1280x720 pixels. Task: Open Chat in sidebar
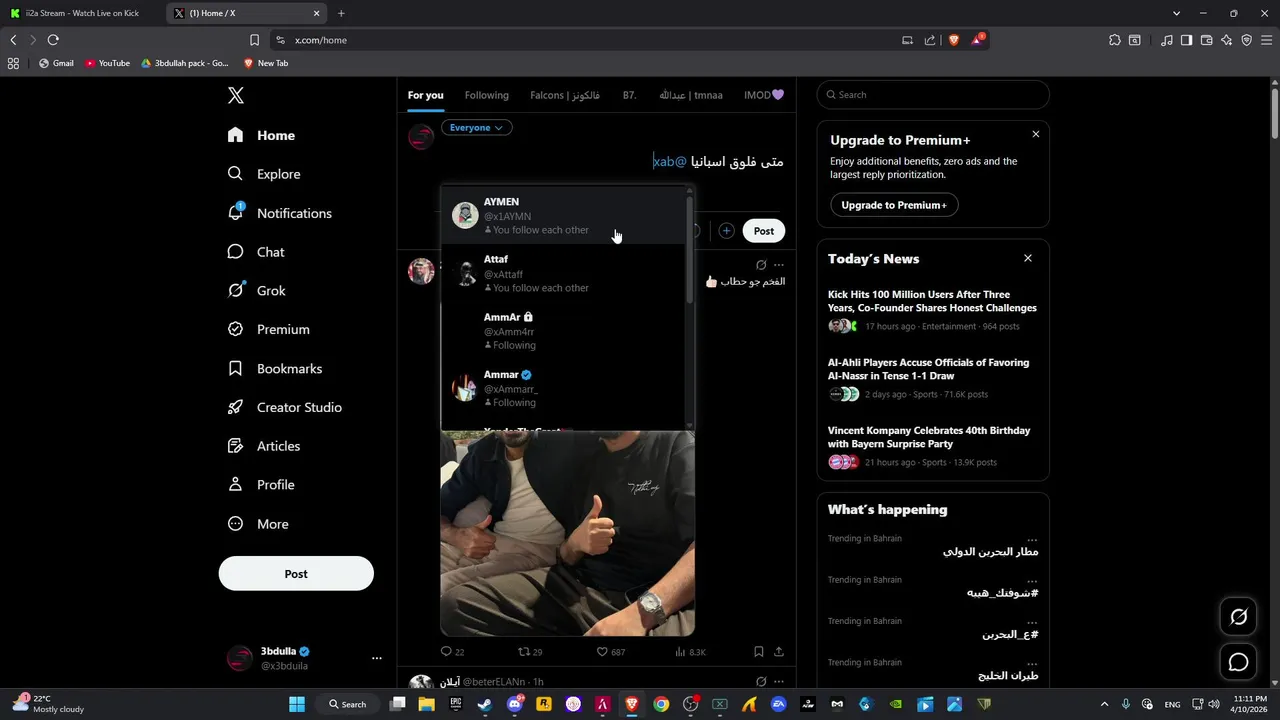coord(256,252)
